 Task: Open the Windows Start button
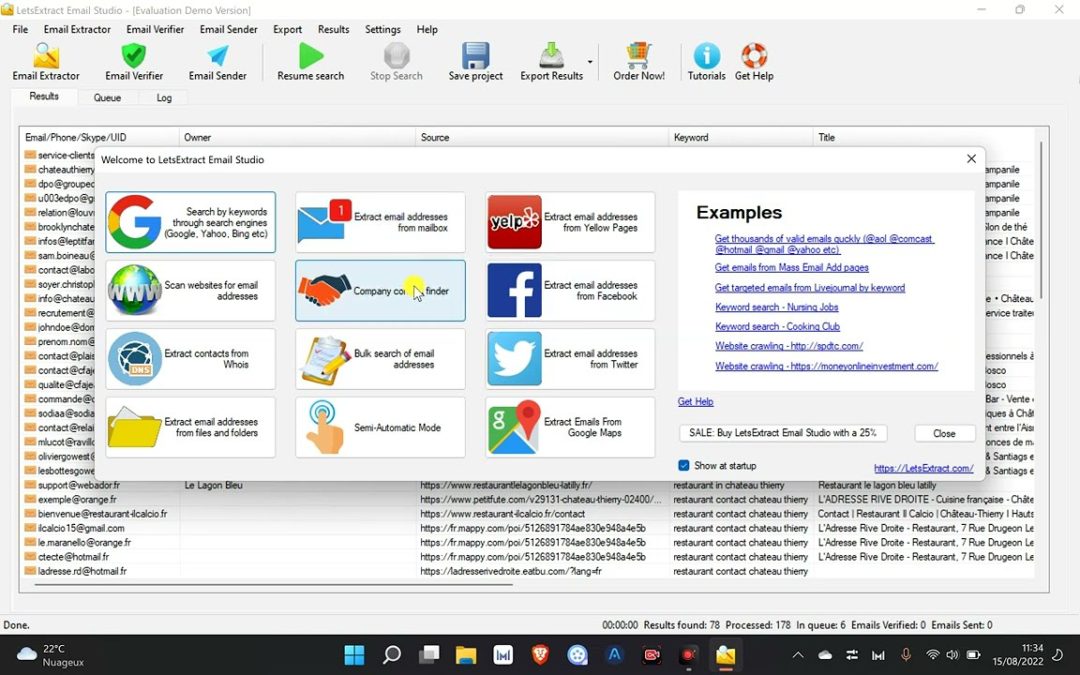[x=354, y=654]
